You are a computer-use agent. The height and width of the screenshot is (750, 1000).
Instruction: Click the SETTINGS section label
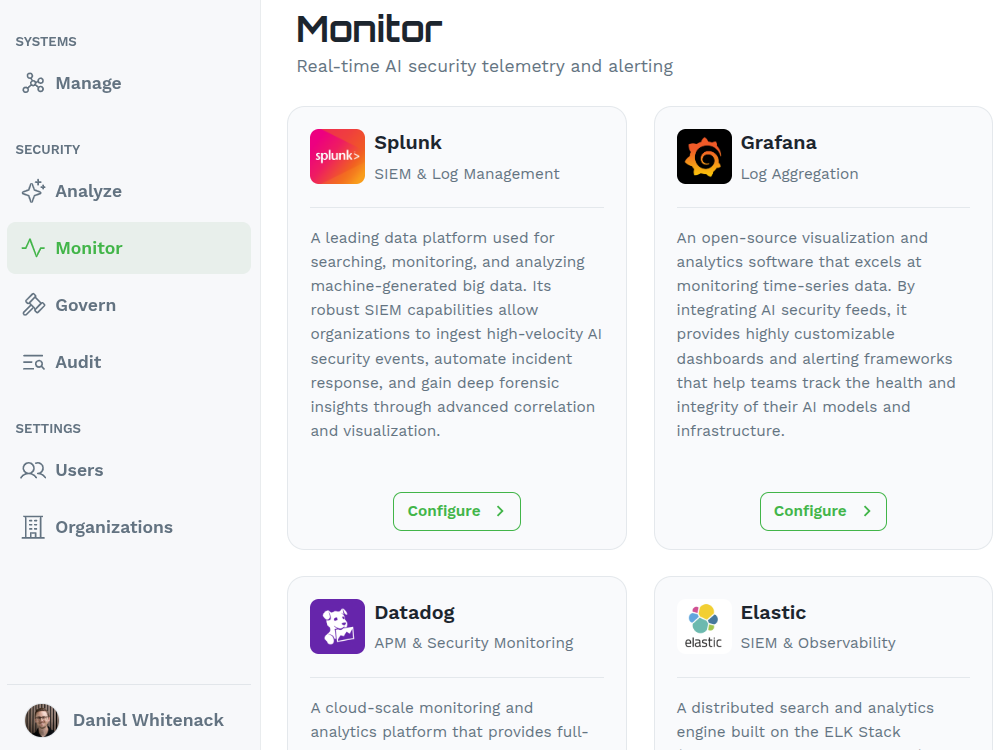[48, 429]
